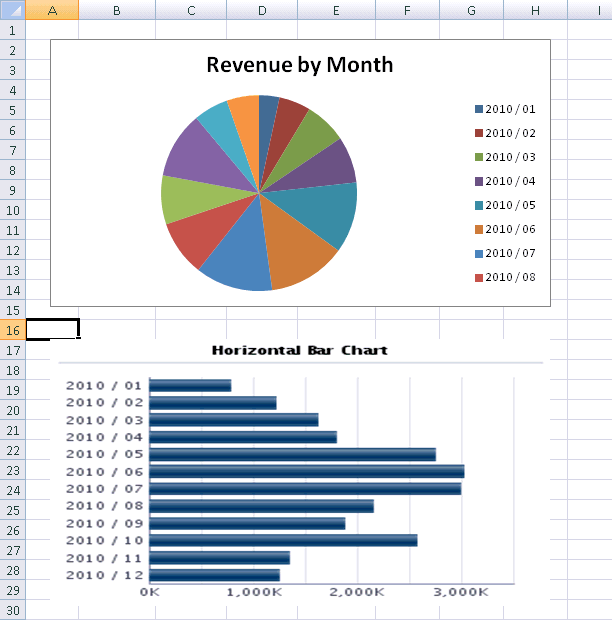Click the 1,000K axis label
Image resolution: width=612 pixels, height=620 pixels.
[x=254, y=592]
